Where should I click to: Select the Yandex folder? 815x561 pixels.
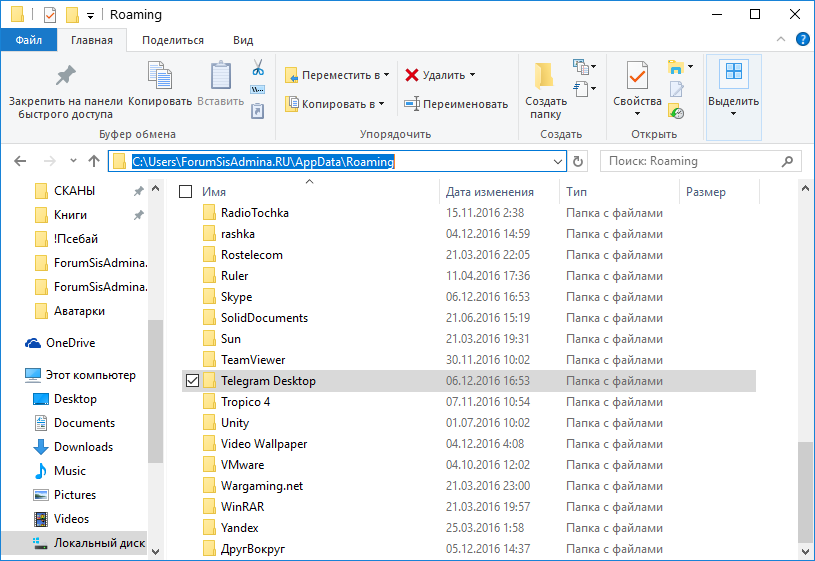click(x=469, y=528)
